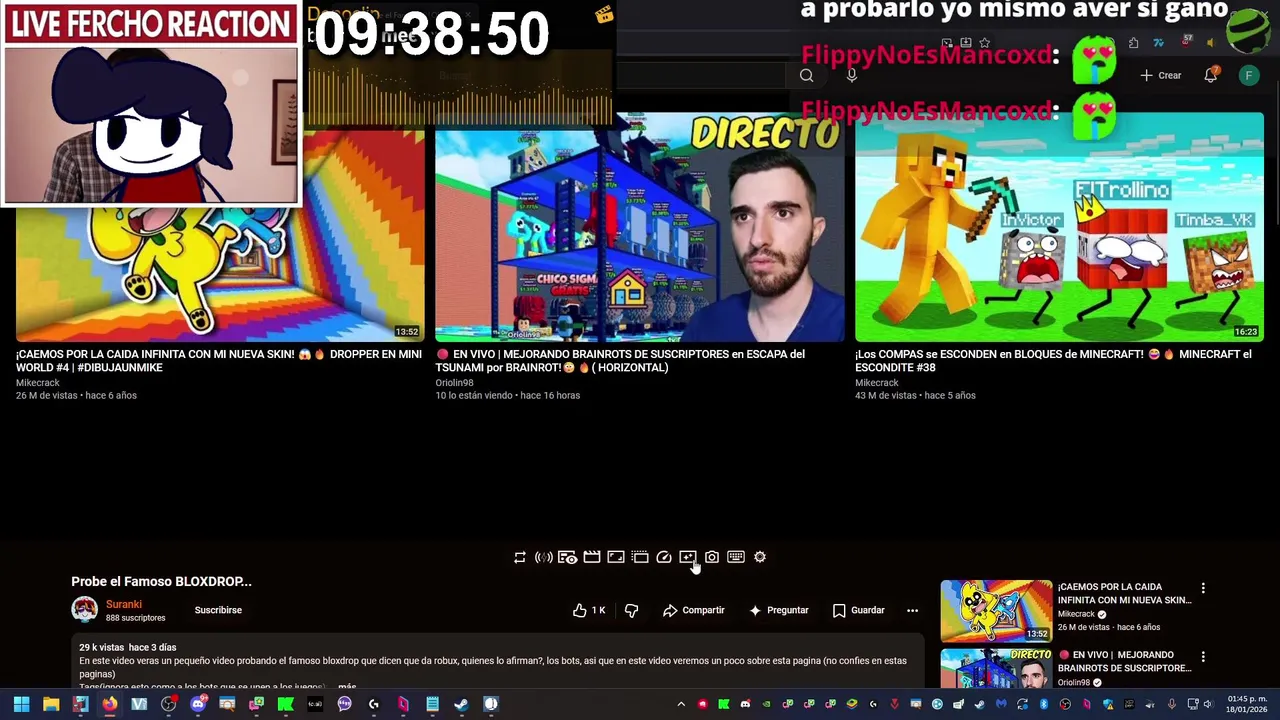Open Los COMPAS se ESCONDEN thumbnail
1280x720 pixels.
point(1059,227)
